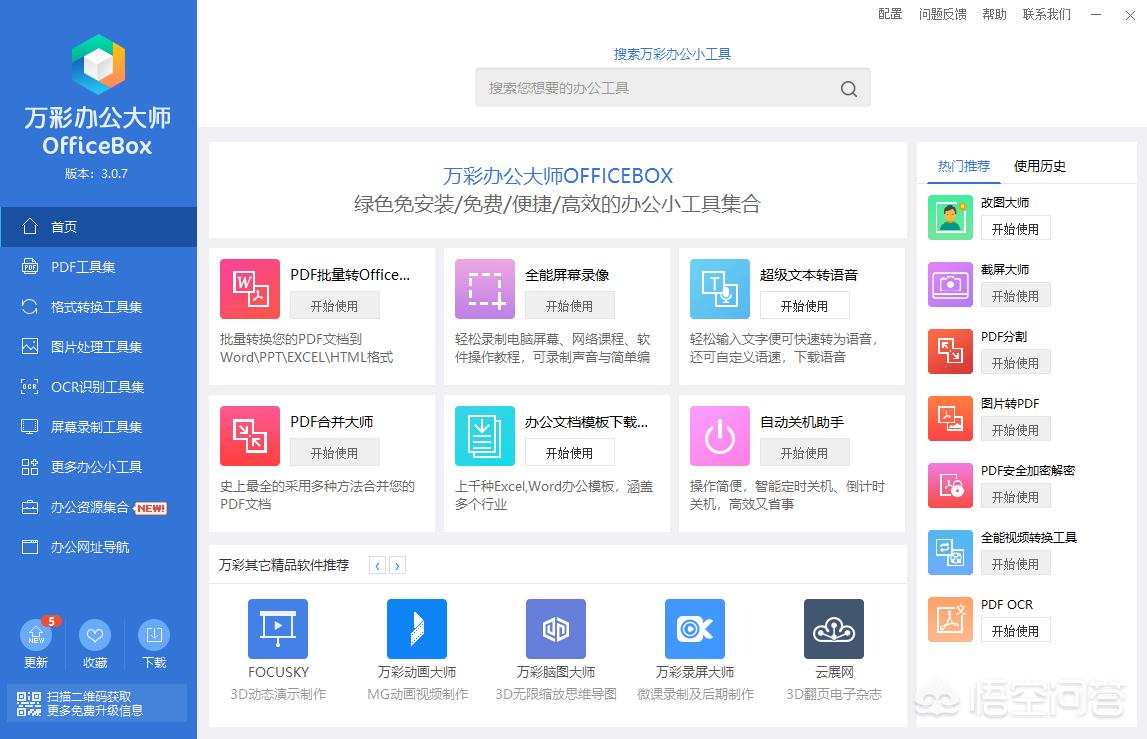Open PDF工具集 in the sidebar
Viewport: 1147px width, 739px height.
(83, 267)
